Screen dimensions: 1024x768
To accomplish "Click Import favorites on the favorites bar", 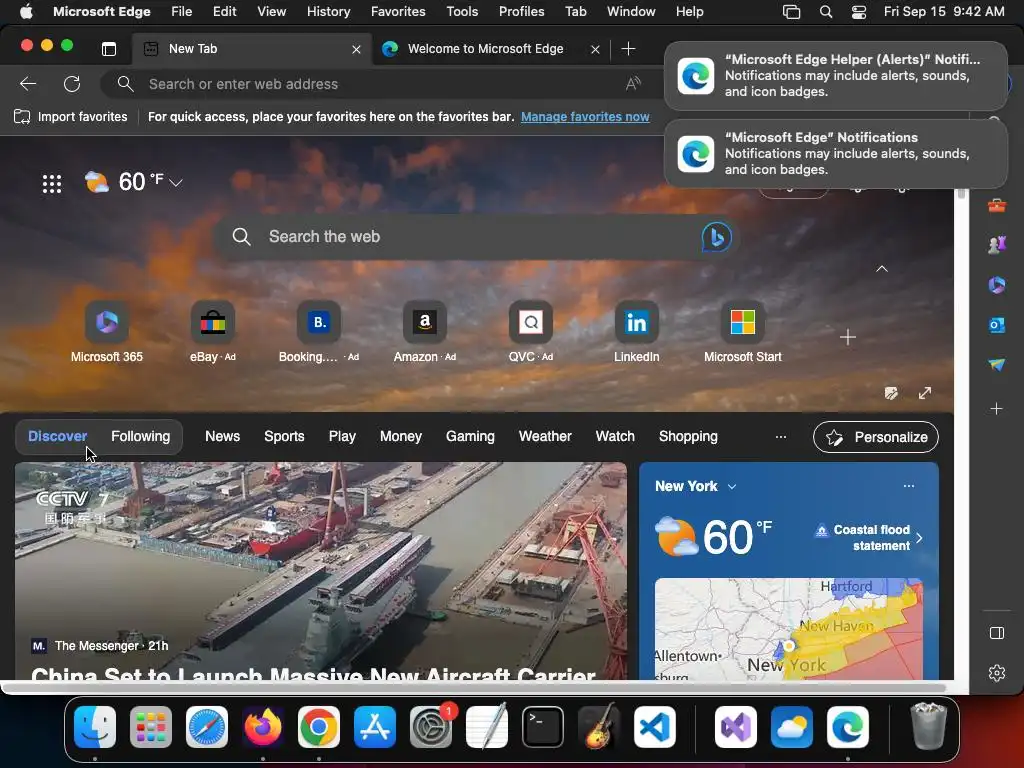I will tap(71, 117).
